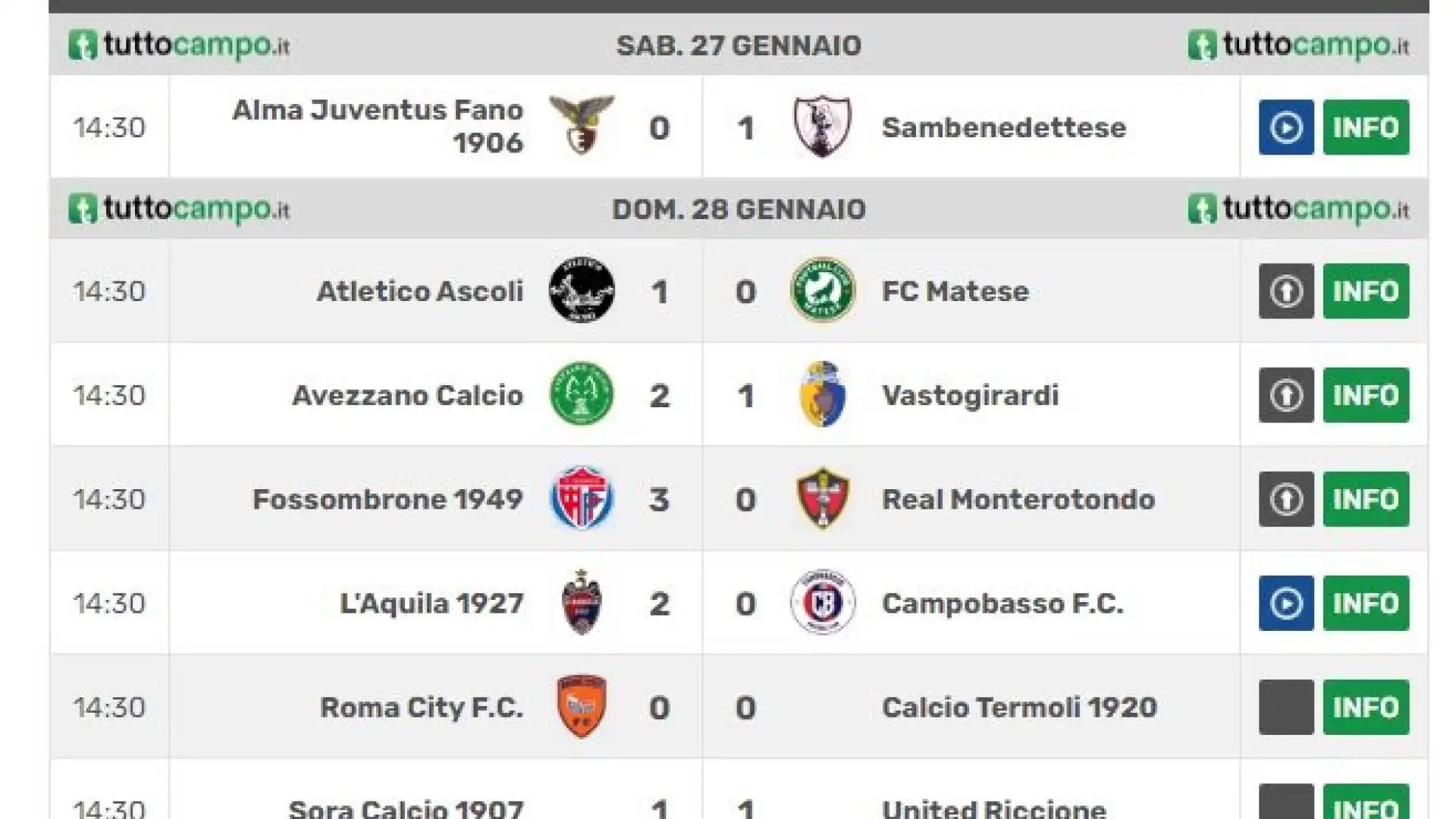
Task: Click the dark square on Roma City row
Action: pos(1286,708)
